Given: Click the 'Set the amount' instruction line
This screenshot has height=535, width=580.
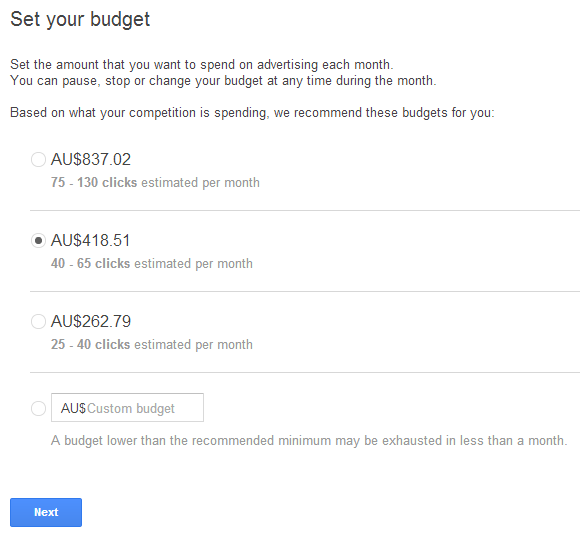Looking at the screenshot, I should click(202, 65).
